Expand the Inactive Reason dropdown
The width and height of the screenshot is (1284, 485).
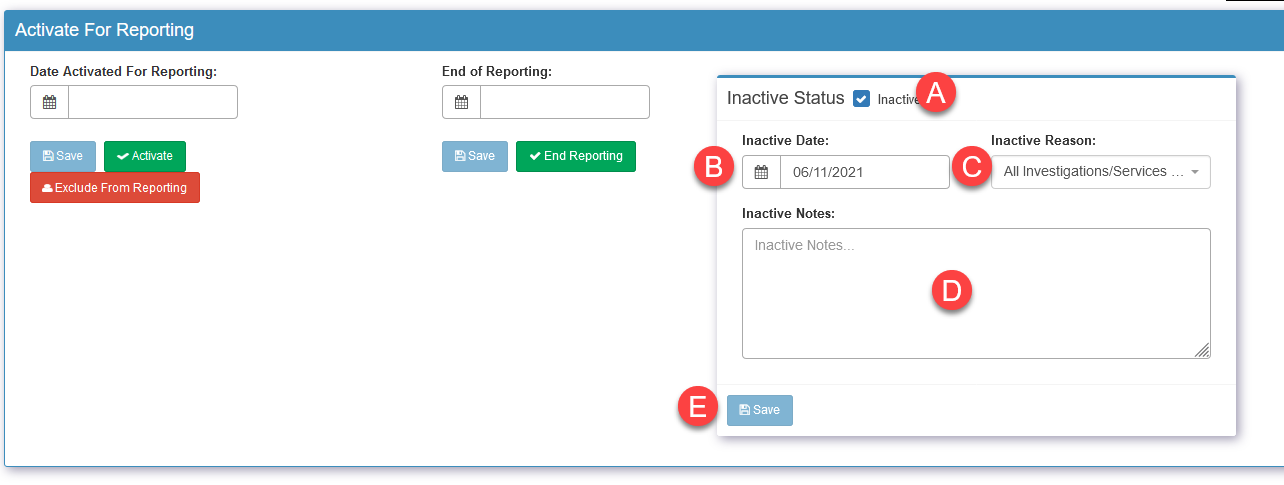pyautogui.click(x=1101, y=172)
